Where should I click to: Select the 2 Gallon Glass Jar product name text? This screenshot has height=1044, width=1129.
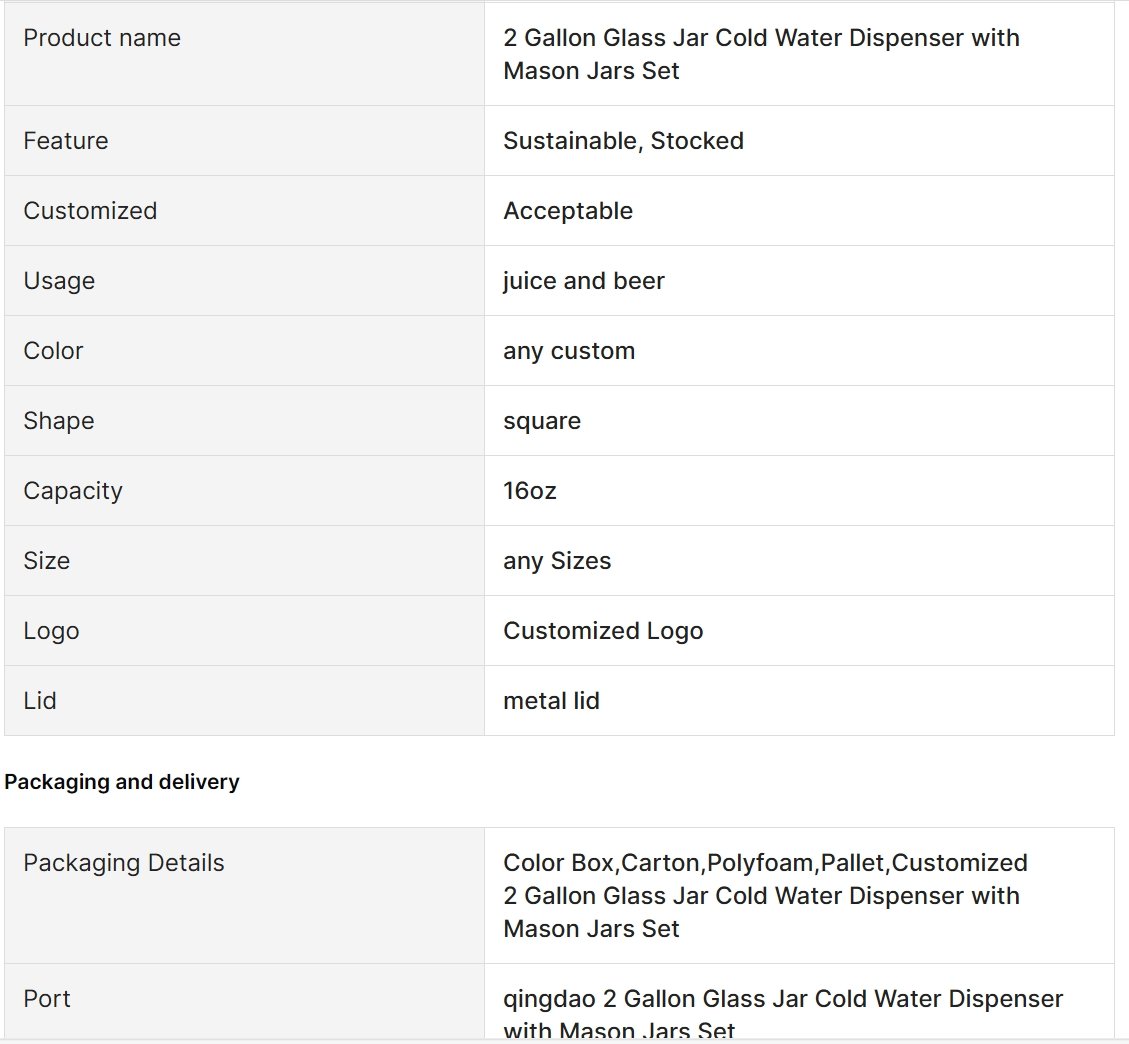coord(761,54)
